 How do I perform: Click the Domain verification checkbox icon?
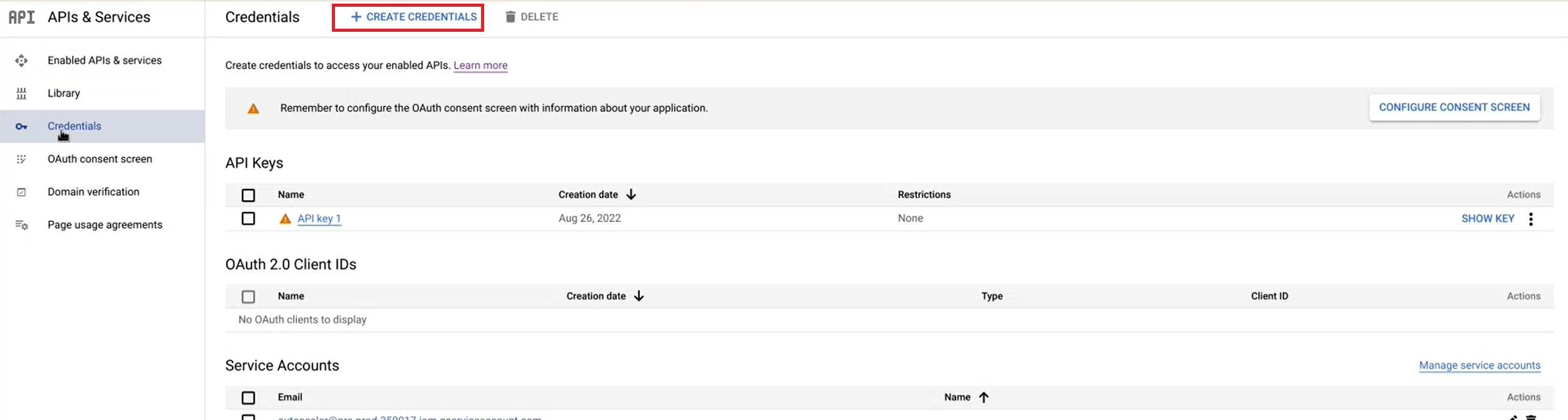21,192
